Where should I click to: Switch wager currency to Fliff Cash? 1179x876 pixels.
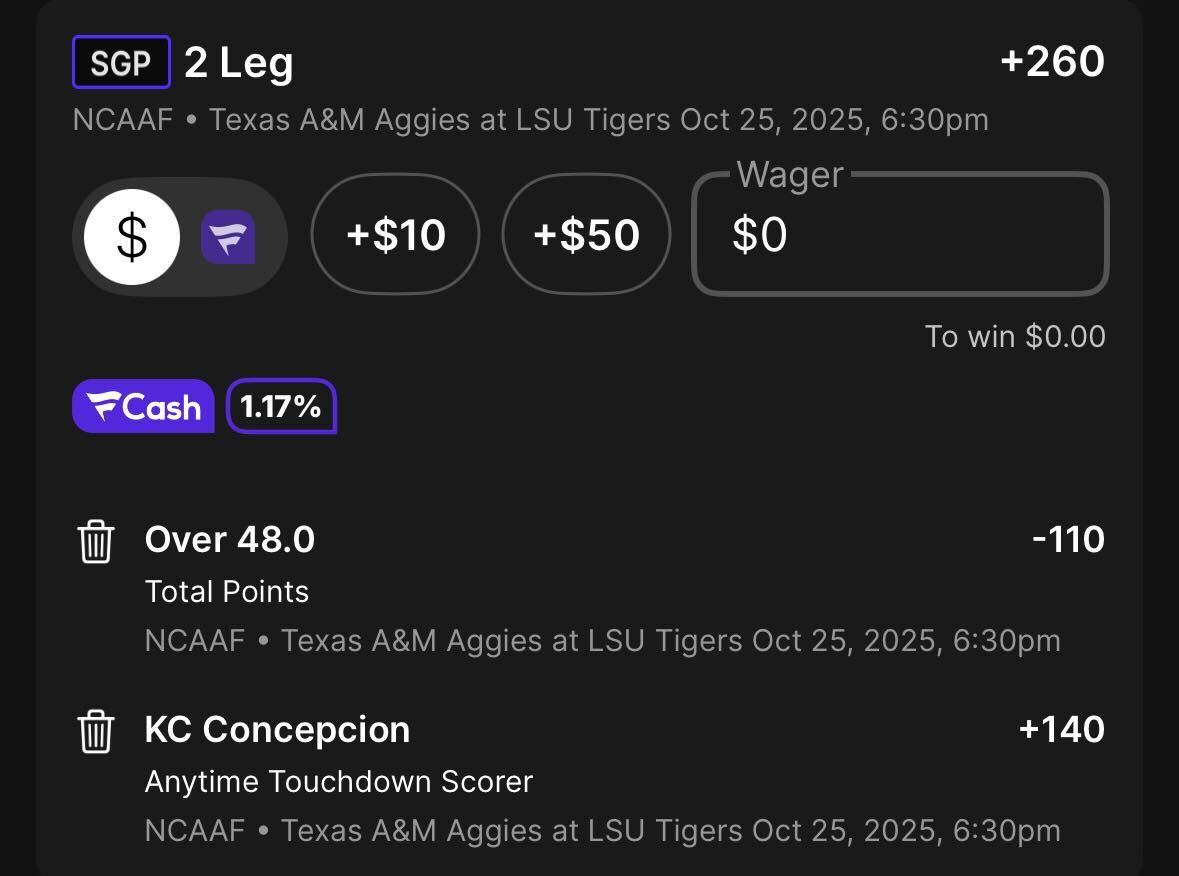tap(228, 237)
